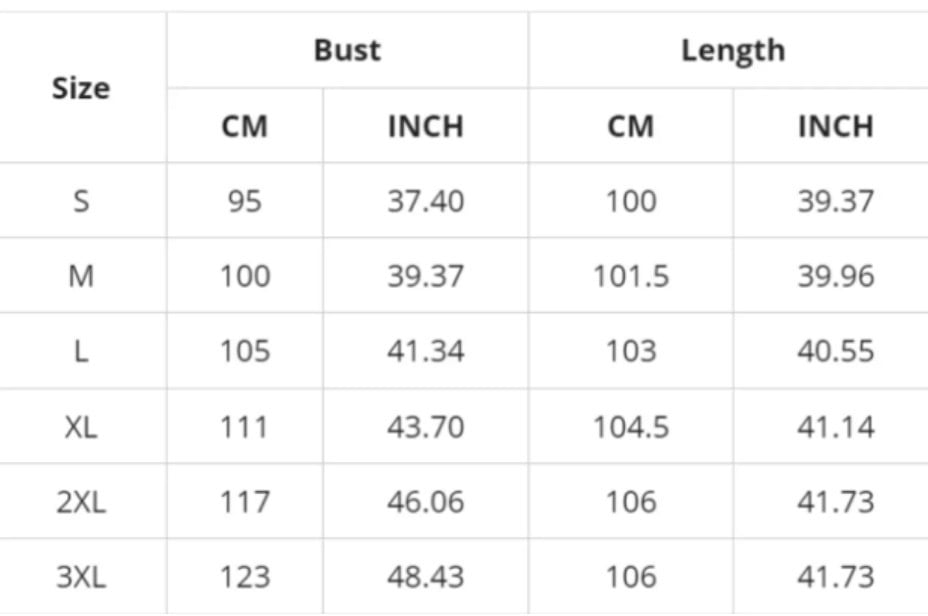
Task: Select the L size row label
Action: (81, 351)
